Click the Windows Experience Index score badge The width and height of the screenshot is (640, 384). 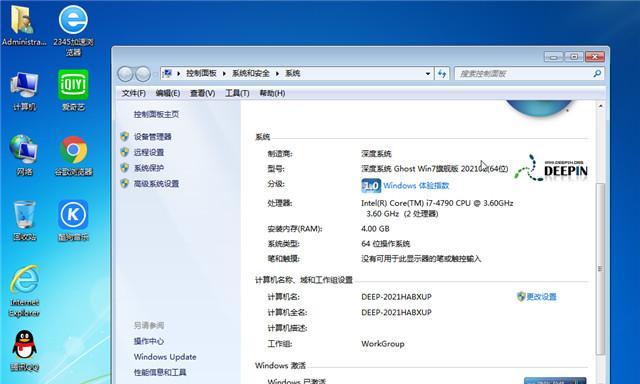371,186
